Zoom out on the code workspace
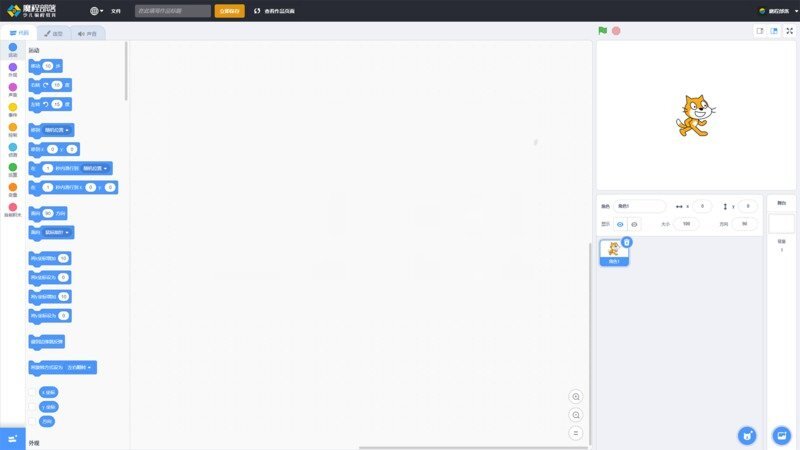 point(575,415)
